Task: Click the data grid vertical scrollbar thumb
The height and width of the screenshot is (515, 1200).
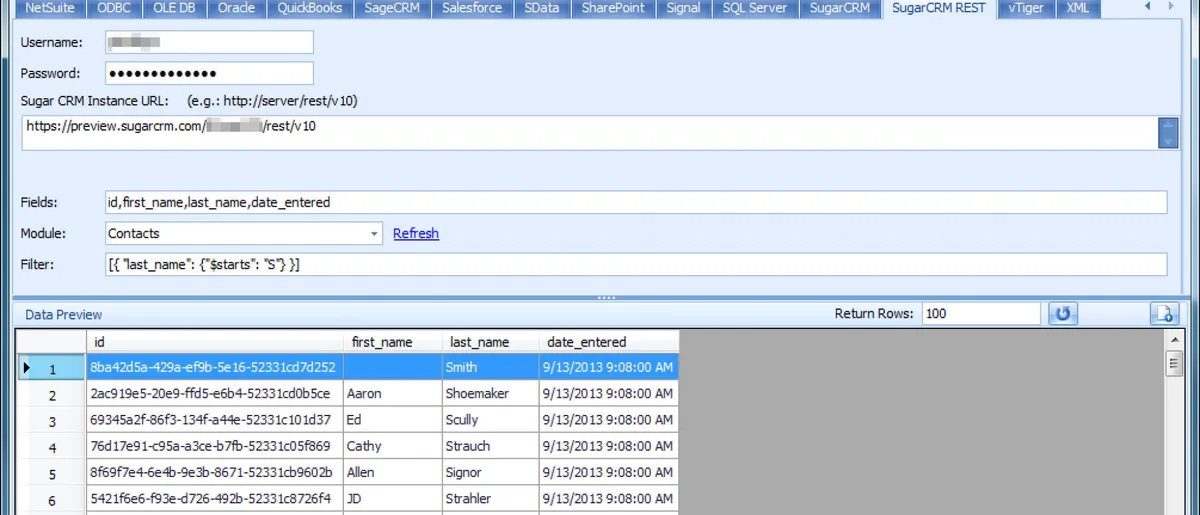Action: click(1174, 364)
